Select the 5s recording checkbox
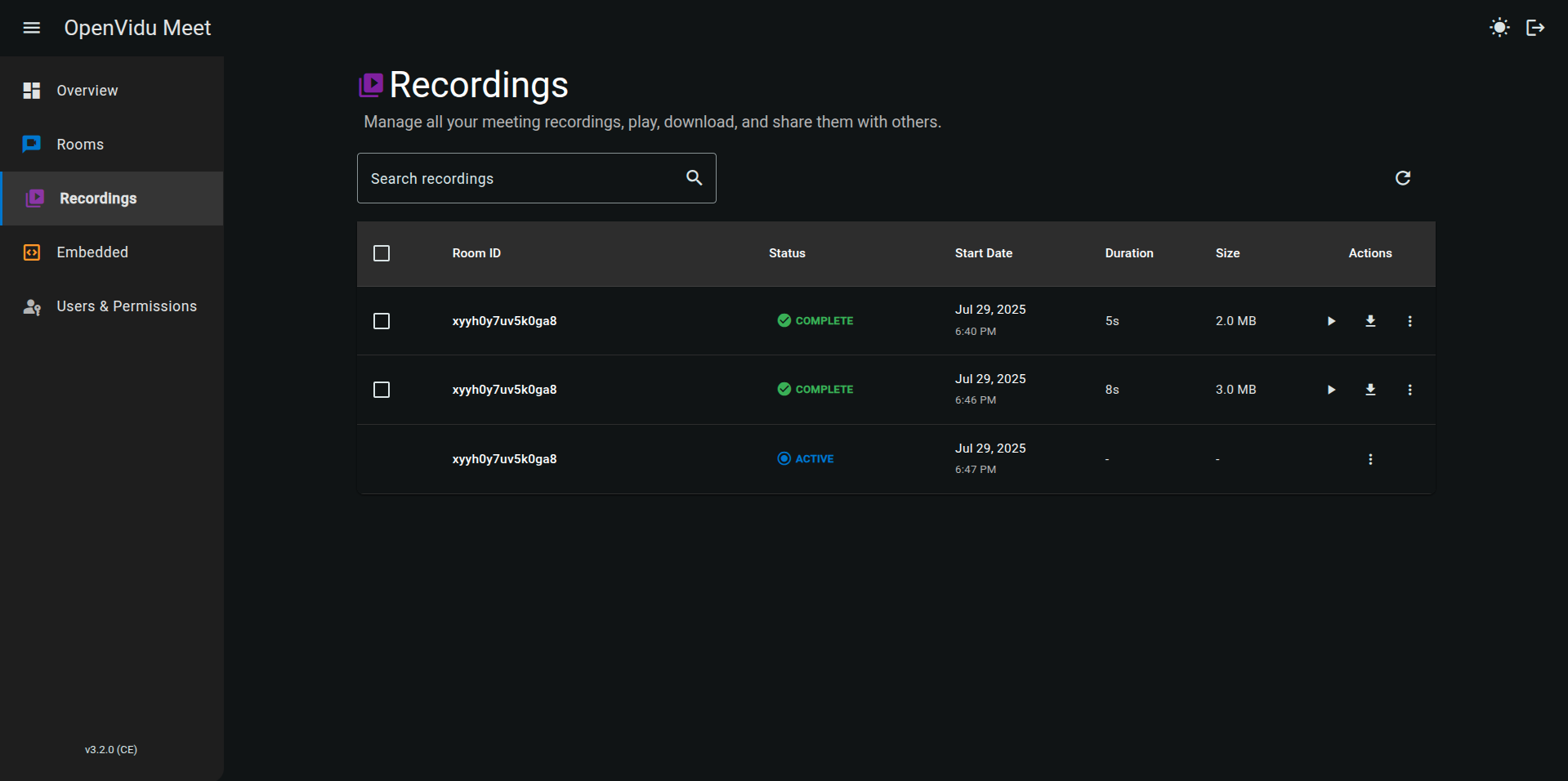The image size is (1568, 781). click(382, 321)
